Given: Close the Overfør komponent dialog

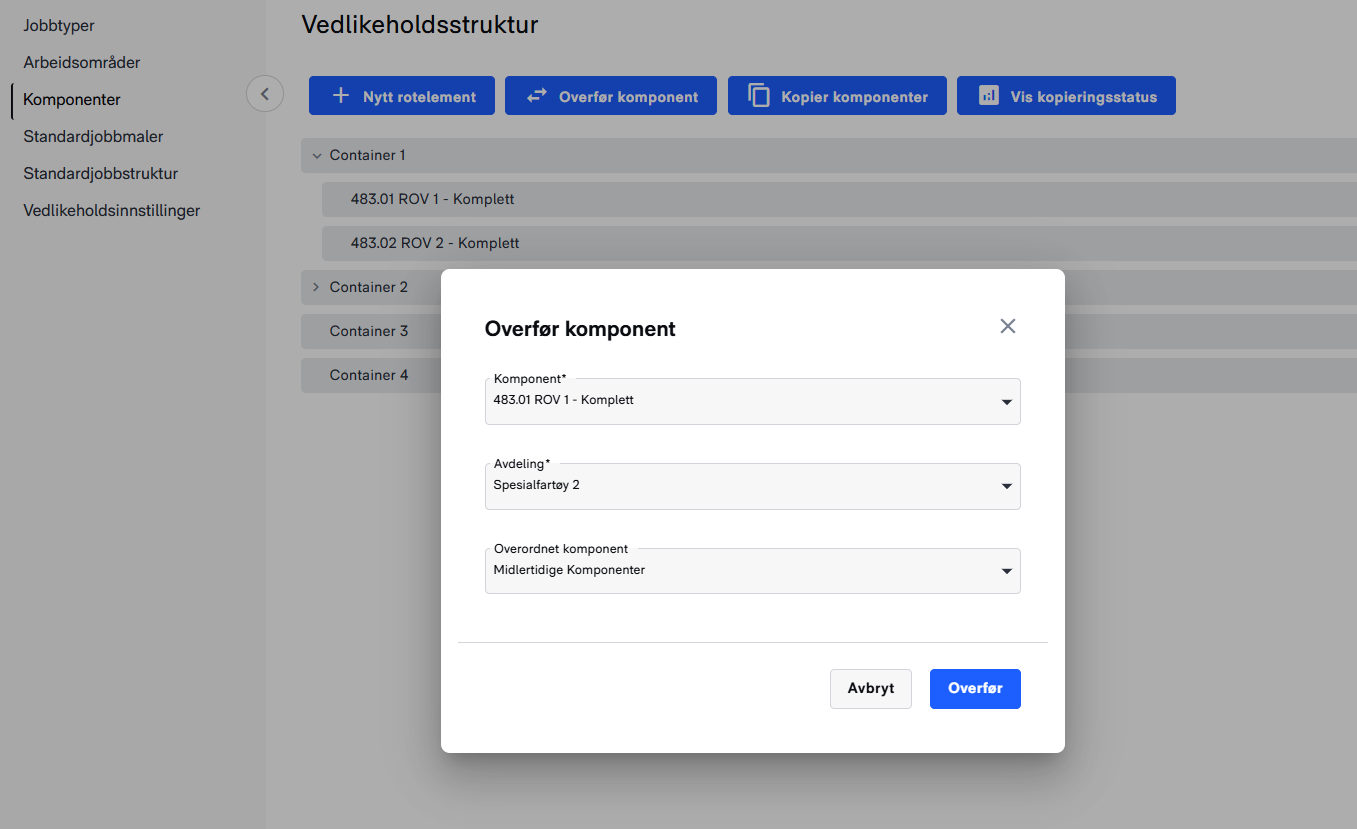Looking at the screenshot, I should (1007, 326).
